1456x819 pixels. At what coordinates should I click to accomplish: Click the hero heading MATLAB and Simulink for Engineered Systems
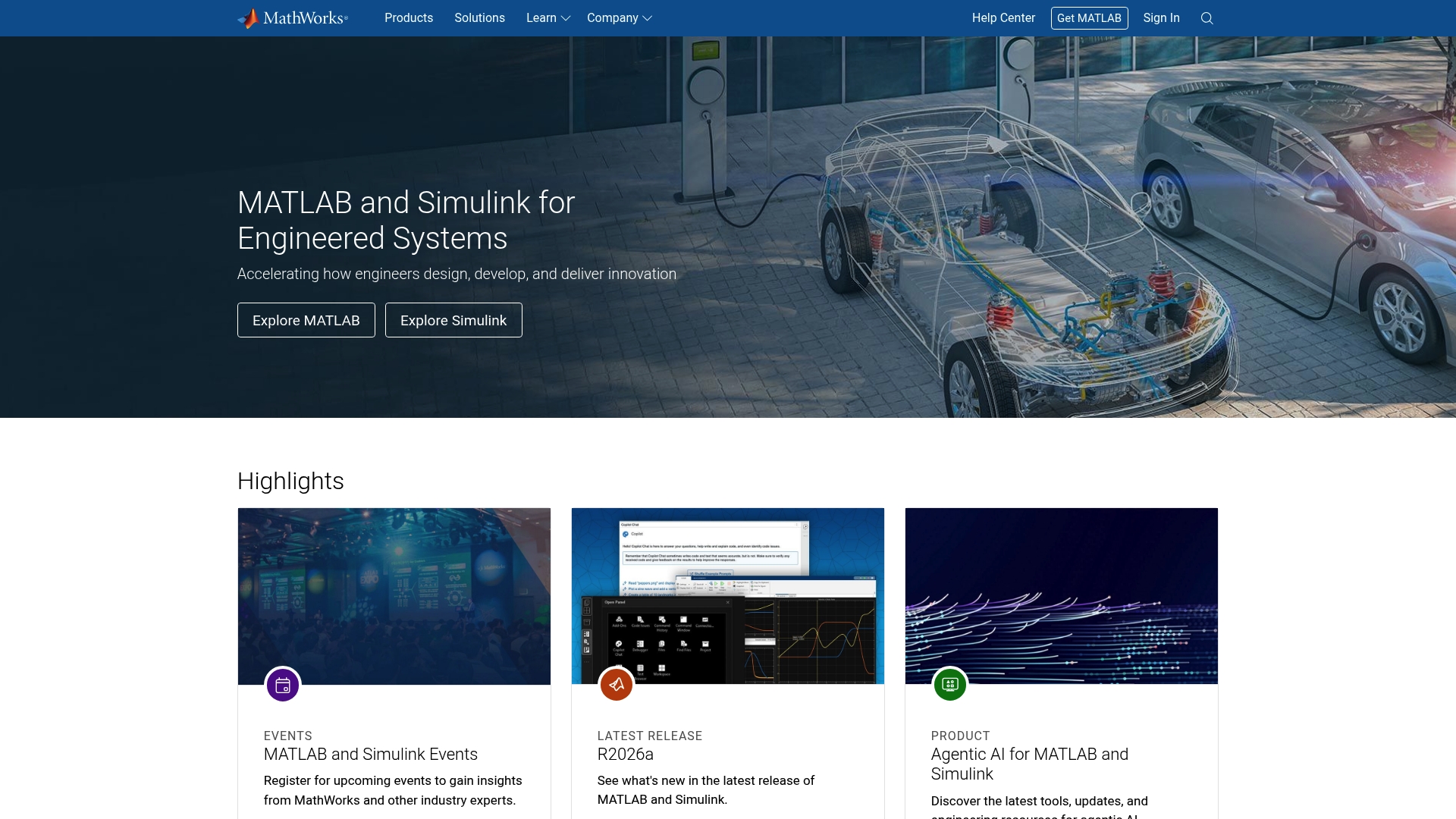click(x=406, y=221)
